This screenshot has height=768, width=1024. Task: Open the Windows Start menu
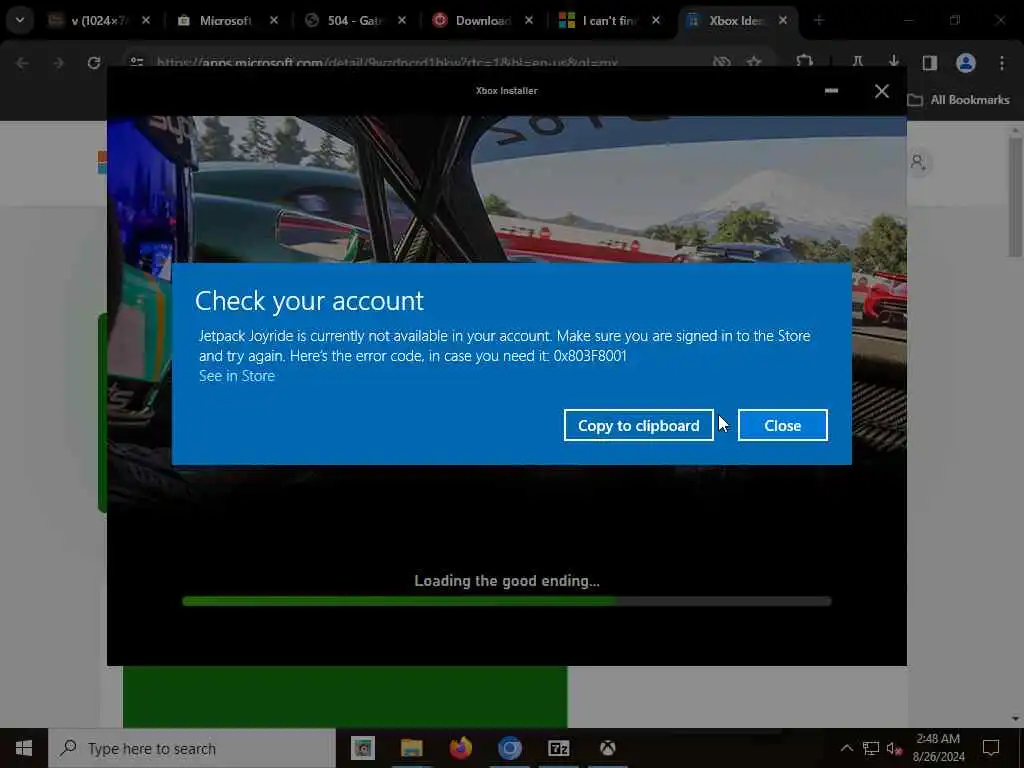(x=24, y=748)
